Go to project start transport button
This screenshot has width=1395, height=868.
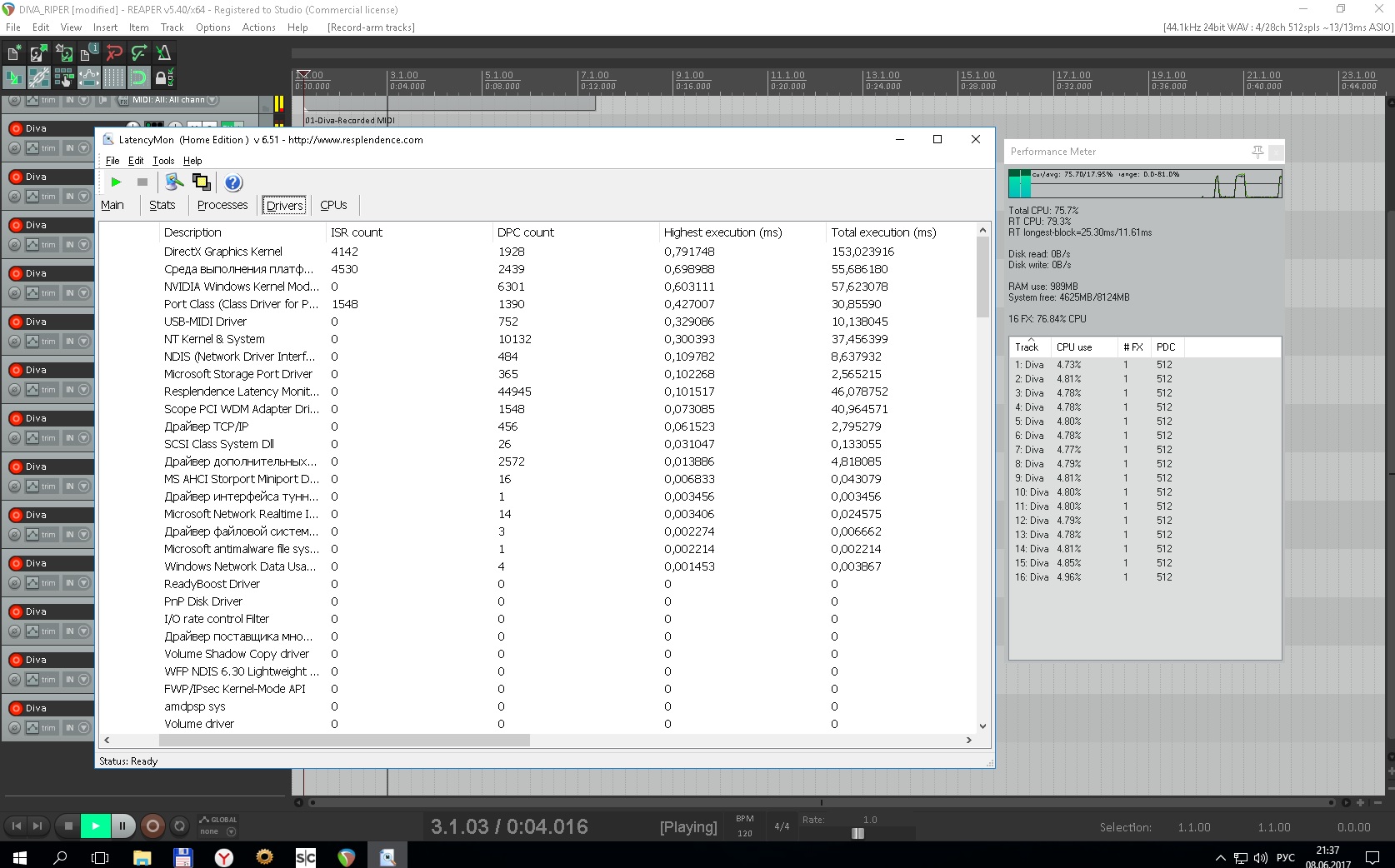coord(16,826)
